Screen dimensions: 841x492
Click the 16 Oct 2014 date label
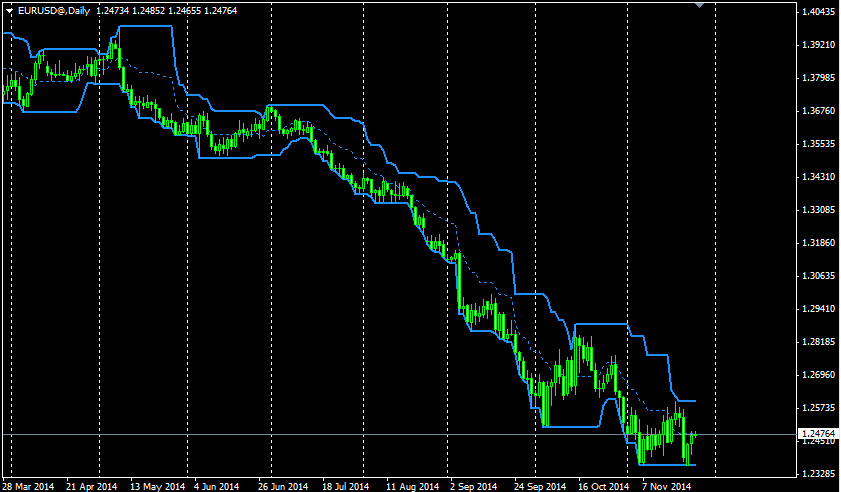click(x=603, y=486)
